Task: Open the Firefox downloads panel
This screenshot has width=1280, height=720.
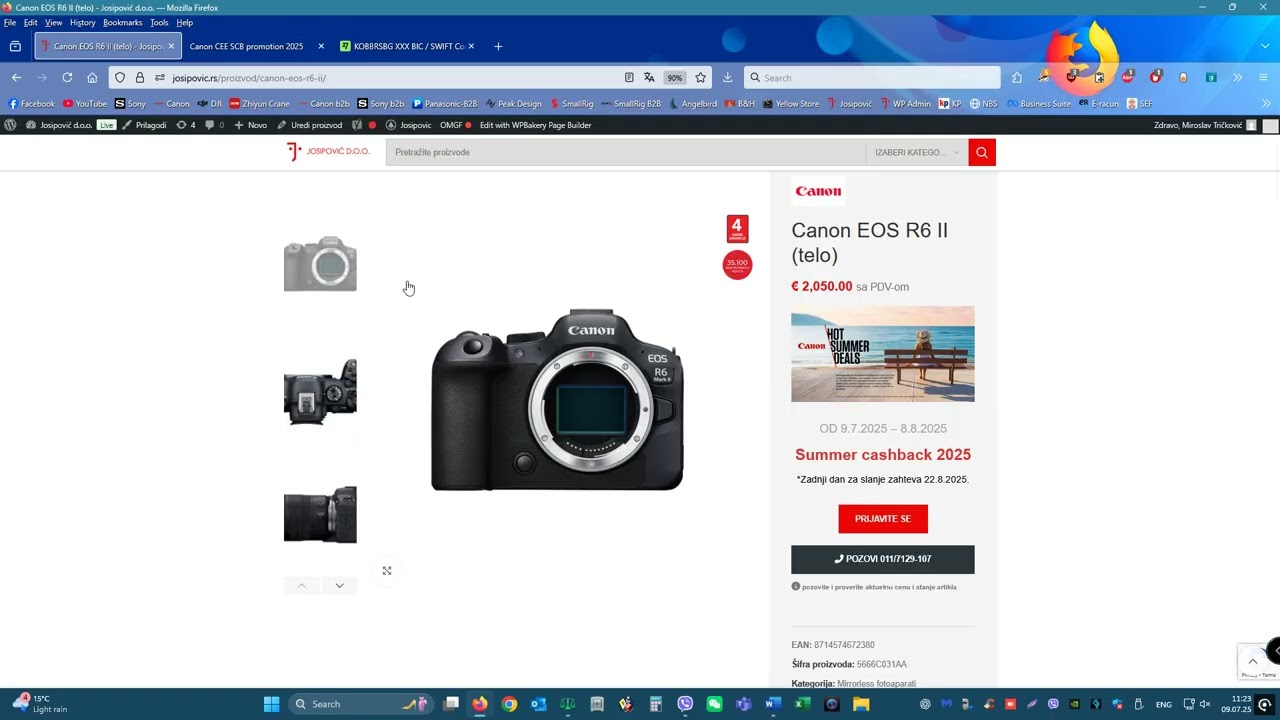Action: [727, 77]
